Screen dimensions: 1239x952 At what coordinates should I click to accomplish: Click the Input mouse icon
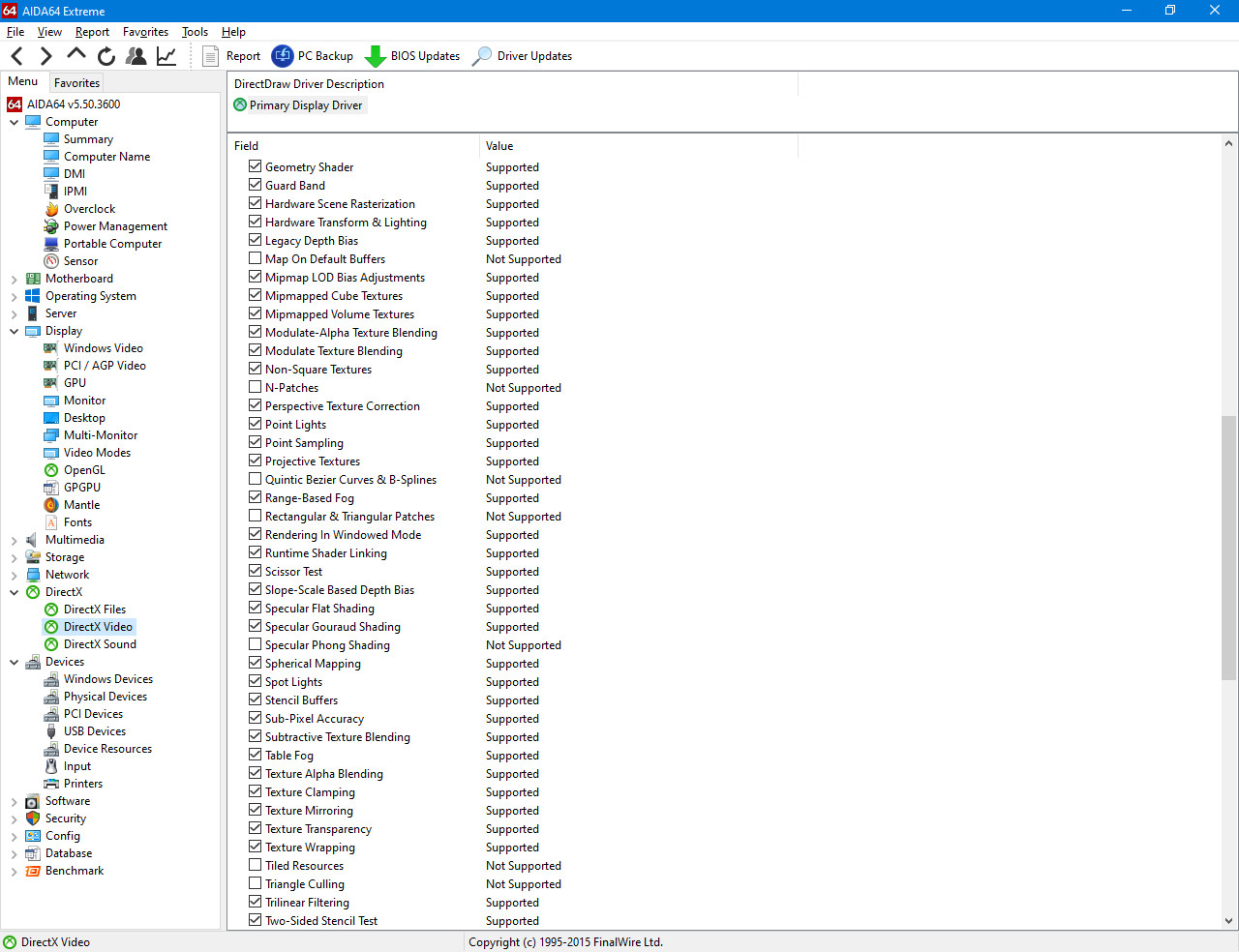pos(51,766)
